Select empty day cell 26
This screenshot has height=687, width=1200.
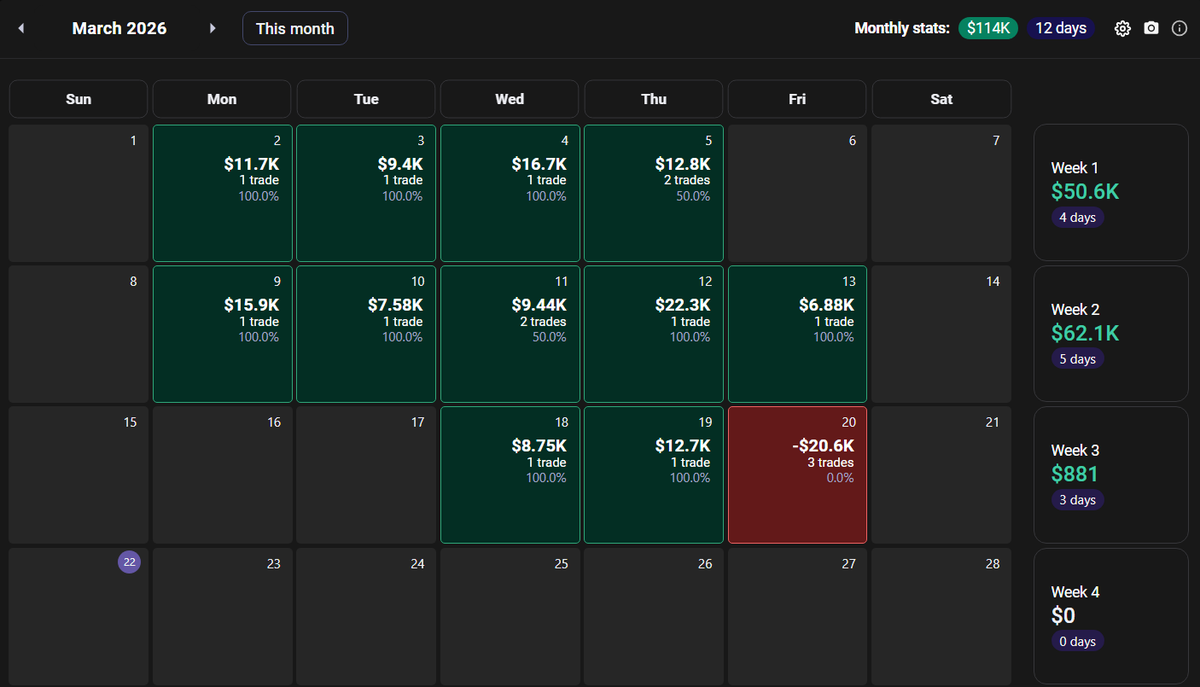tap(654, 616)
